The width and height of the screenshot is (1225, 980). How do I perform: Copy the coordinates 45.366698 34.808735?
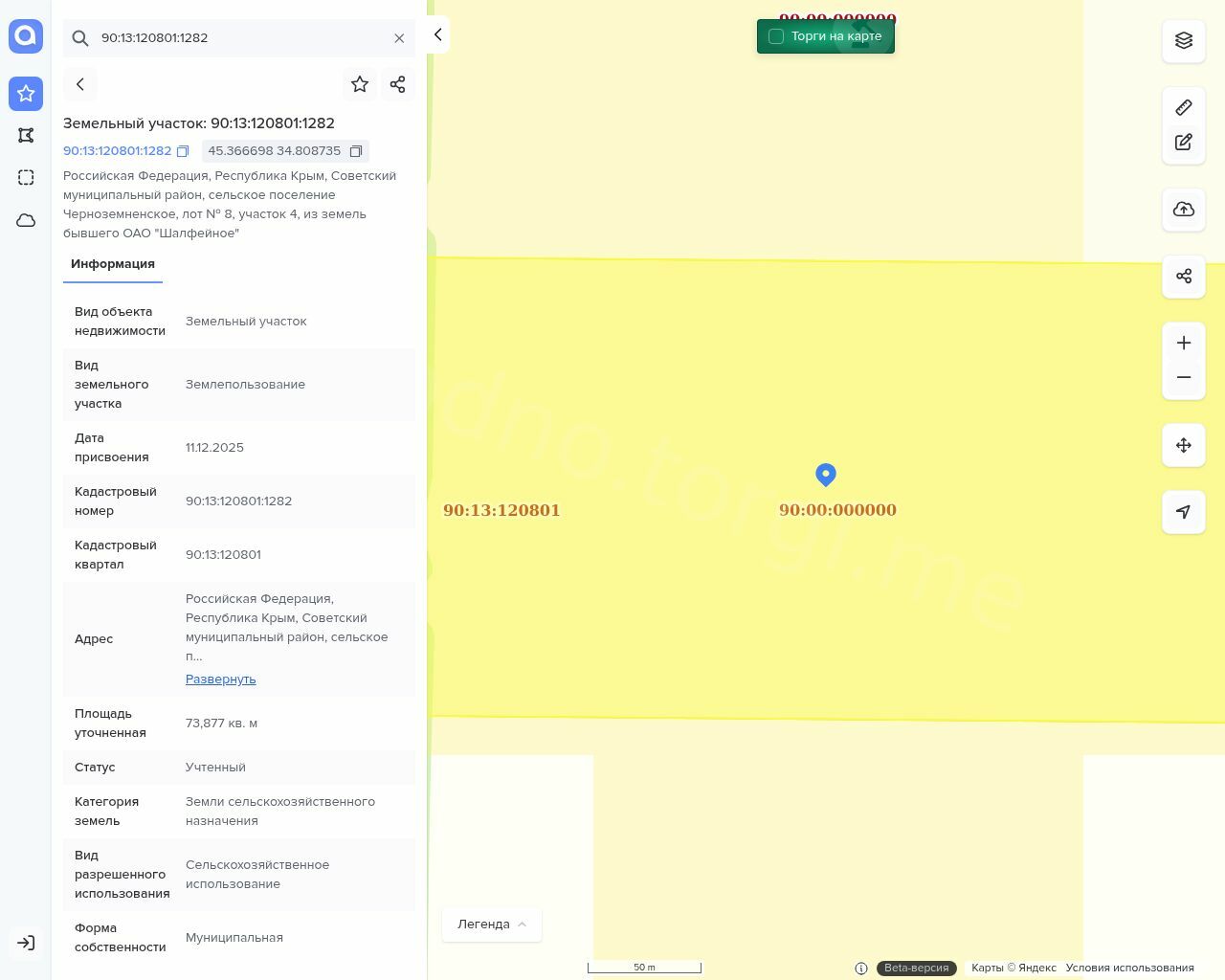pyautogui.click(x=356, y=151)
